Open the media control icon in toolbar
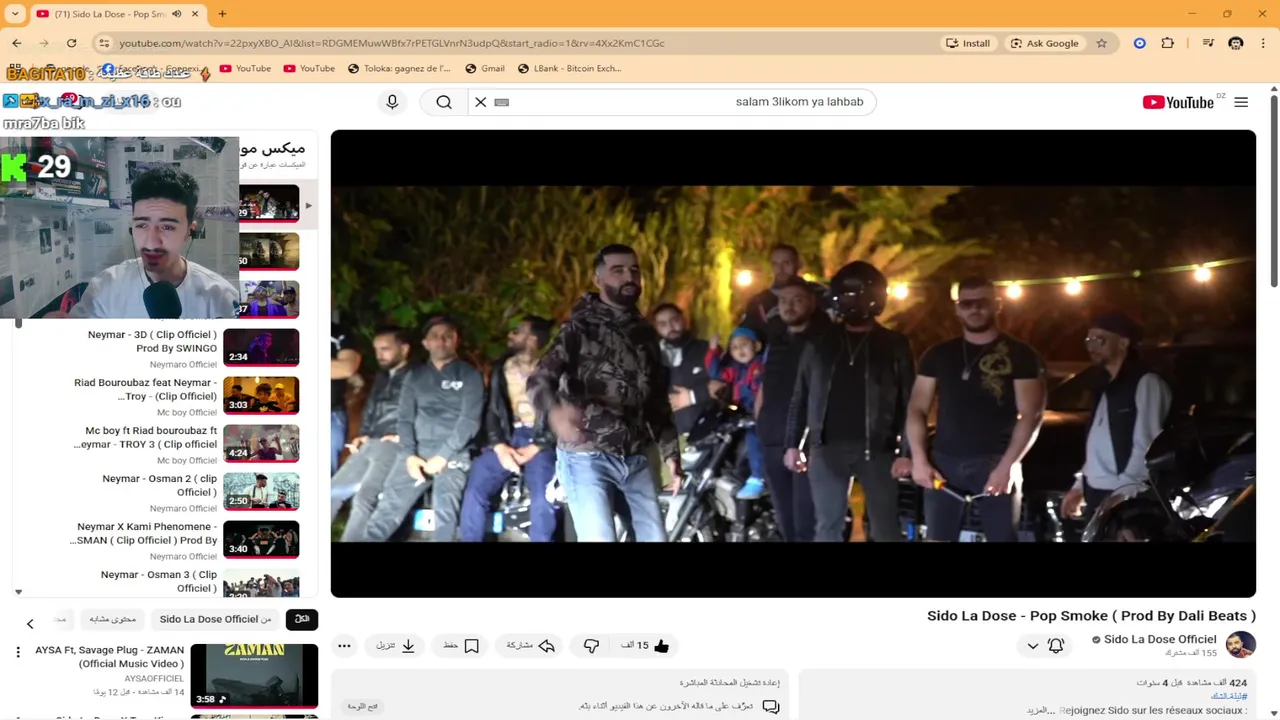This screenshot has height=720, width=1280. tap(1208, 43)
